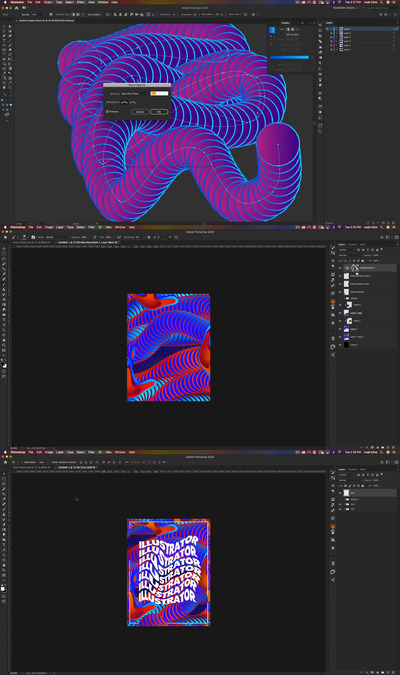This screenshot has width=400, height=675.
Task: Expand Group 1 in the text-poster Photoshop Layers panel
Action: [344, 499]
